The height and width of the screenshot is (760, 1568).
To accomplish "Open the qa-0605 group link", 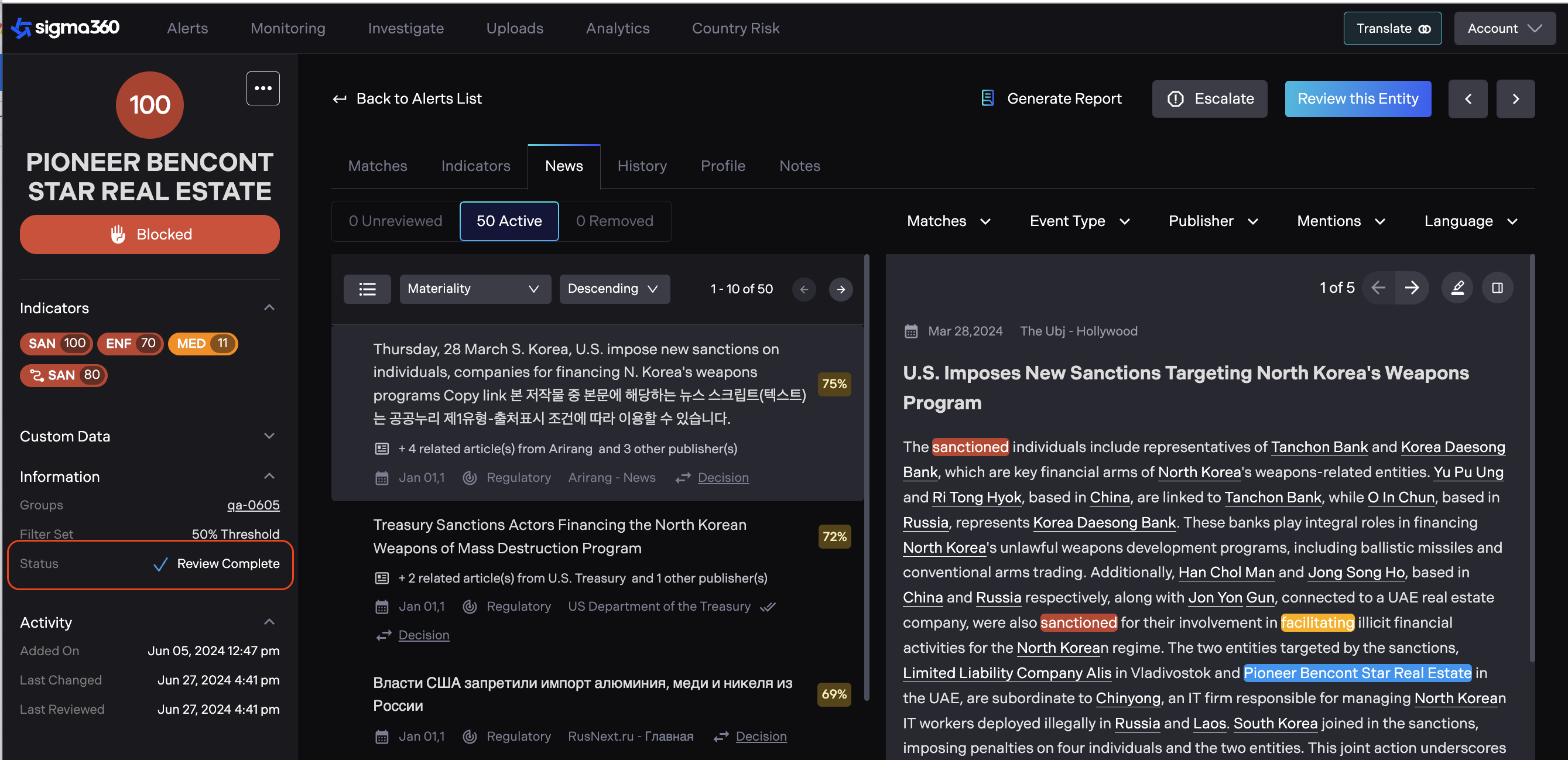I will [252, 505].
